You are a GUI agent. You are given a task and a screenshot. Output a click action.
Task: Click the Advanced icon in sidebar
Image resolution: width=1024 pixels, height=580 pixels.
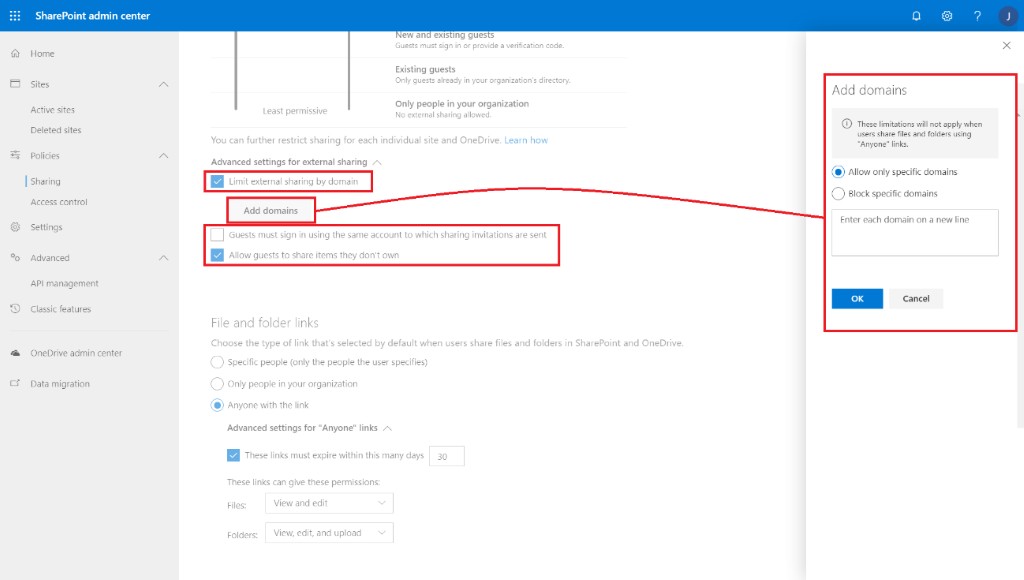[15, 258]
